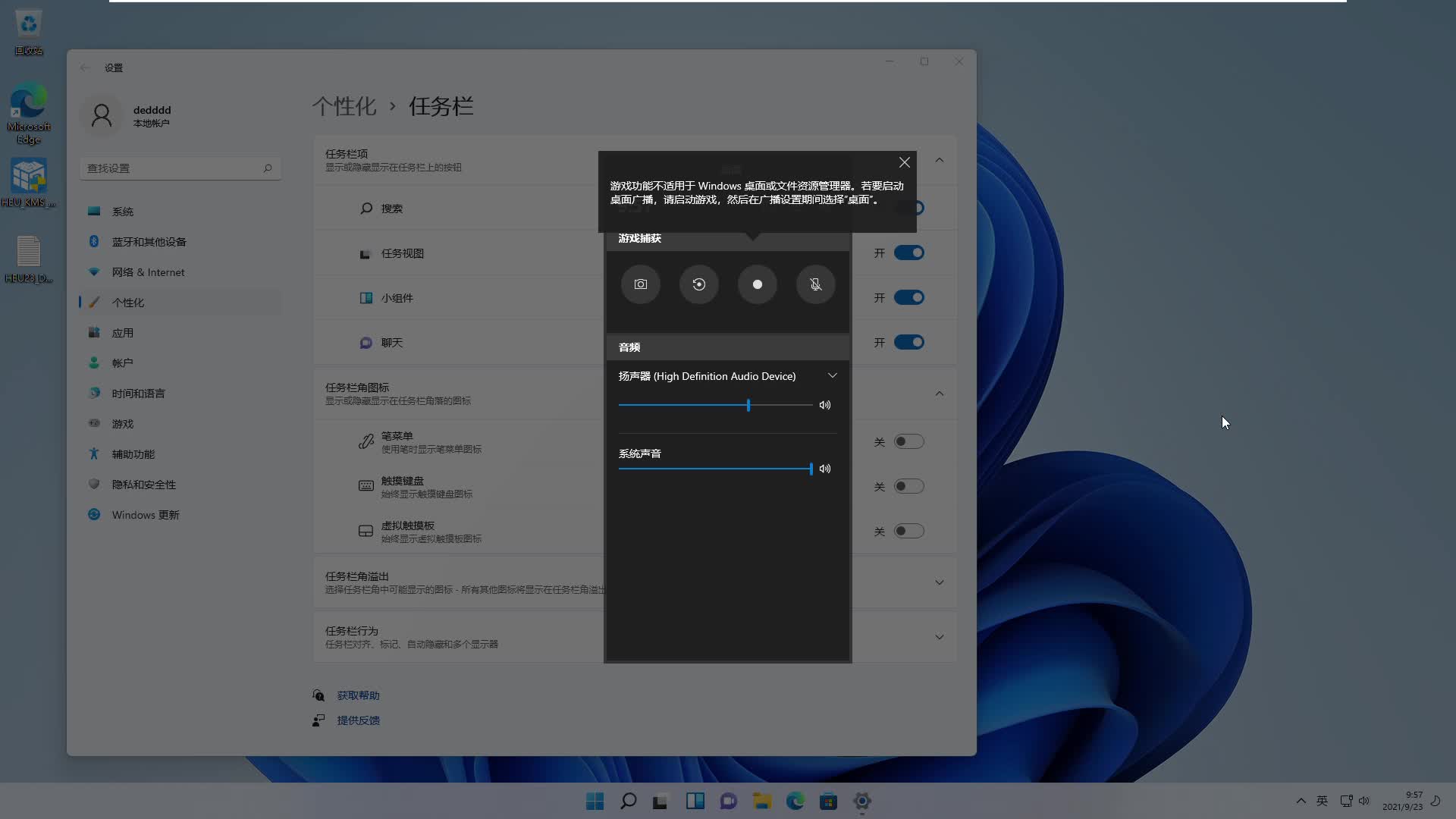Mute system sounds via speaker icon
Image resolution: width=1456 pixels, height=819 pixels.
(825, 469)
